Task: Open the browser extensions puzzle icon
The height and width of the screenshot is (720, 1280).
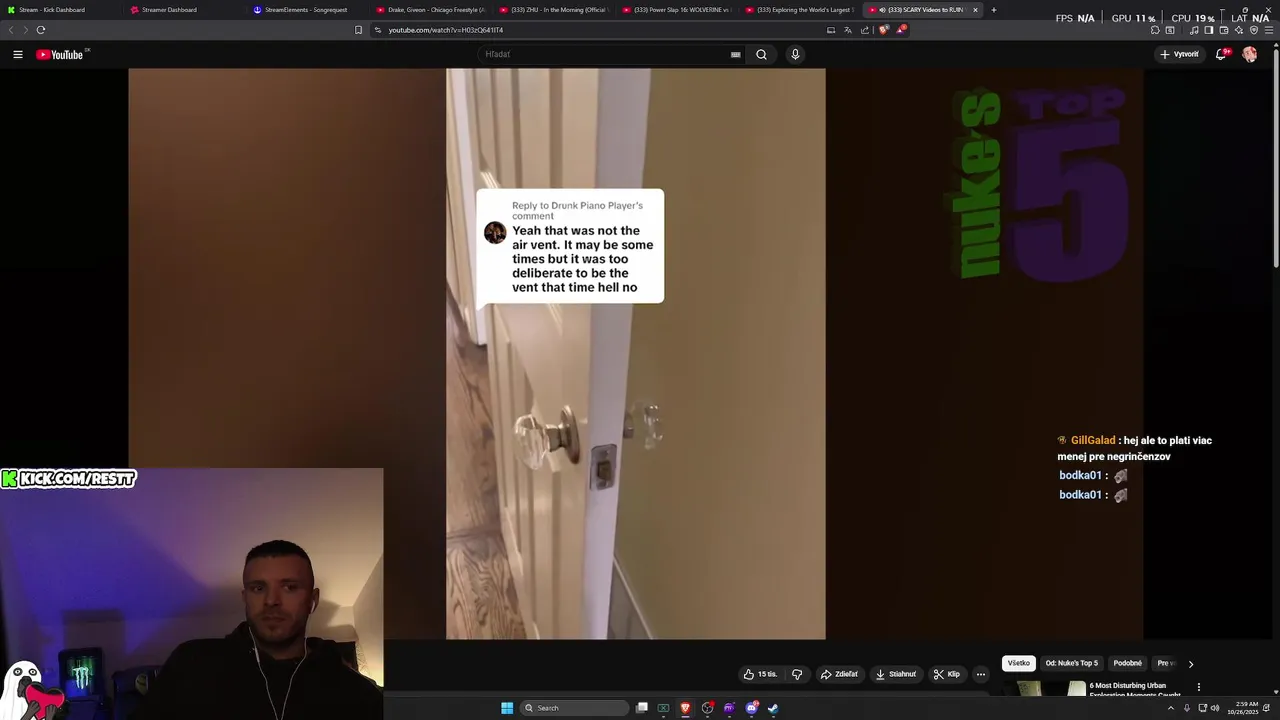Action: 1155,30
